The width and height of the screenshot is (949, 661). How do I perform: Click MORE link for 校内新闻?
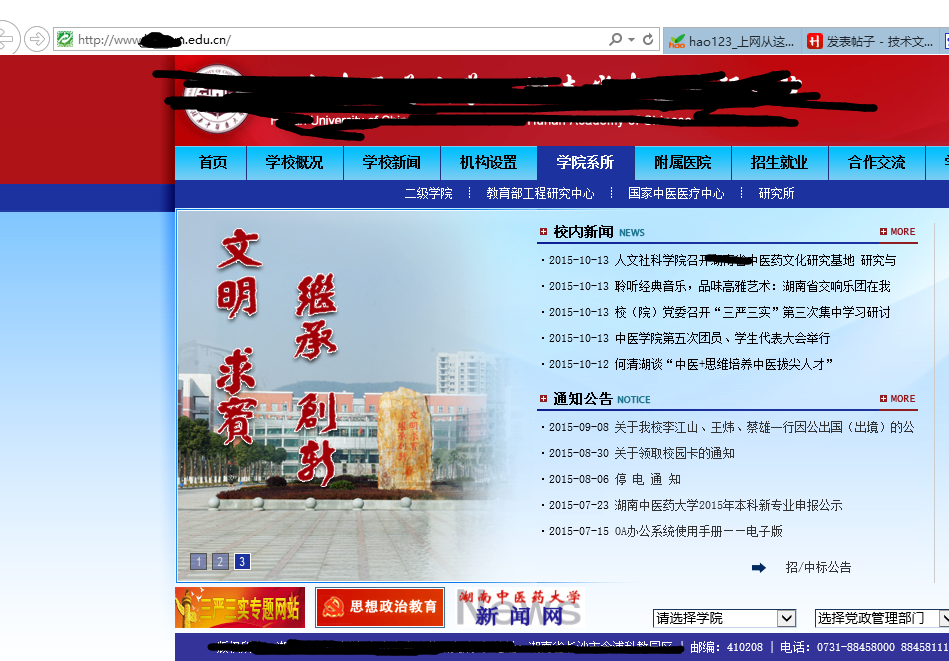point(898,231)
